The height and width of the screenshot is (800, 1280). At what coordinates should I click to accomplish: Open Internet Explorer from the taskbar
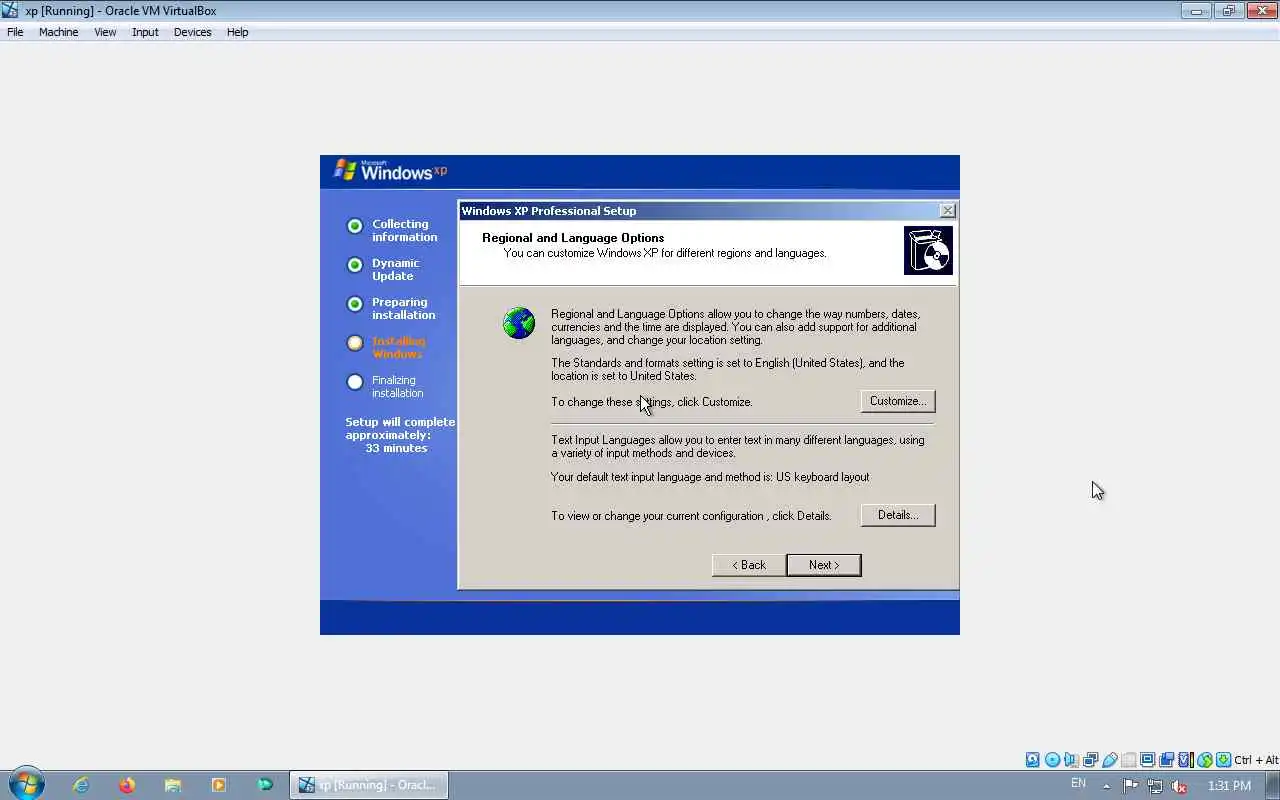[81, 785]
